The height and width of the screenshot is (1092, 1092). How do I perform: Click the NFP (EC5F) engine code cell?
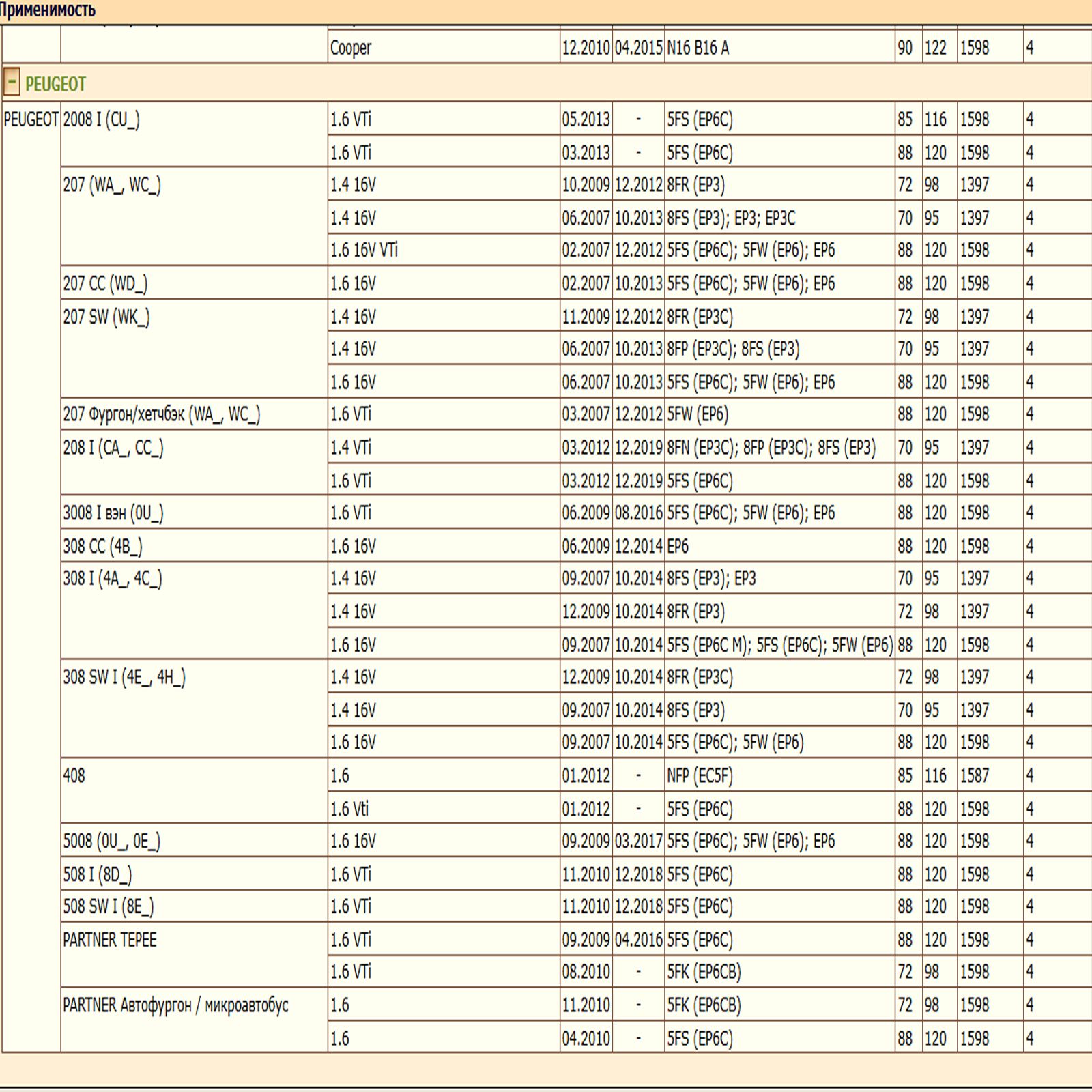(700, 776)
